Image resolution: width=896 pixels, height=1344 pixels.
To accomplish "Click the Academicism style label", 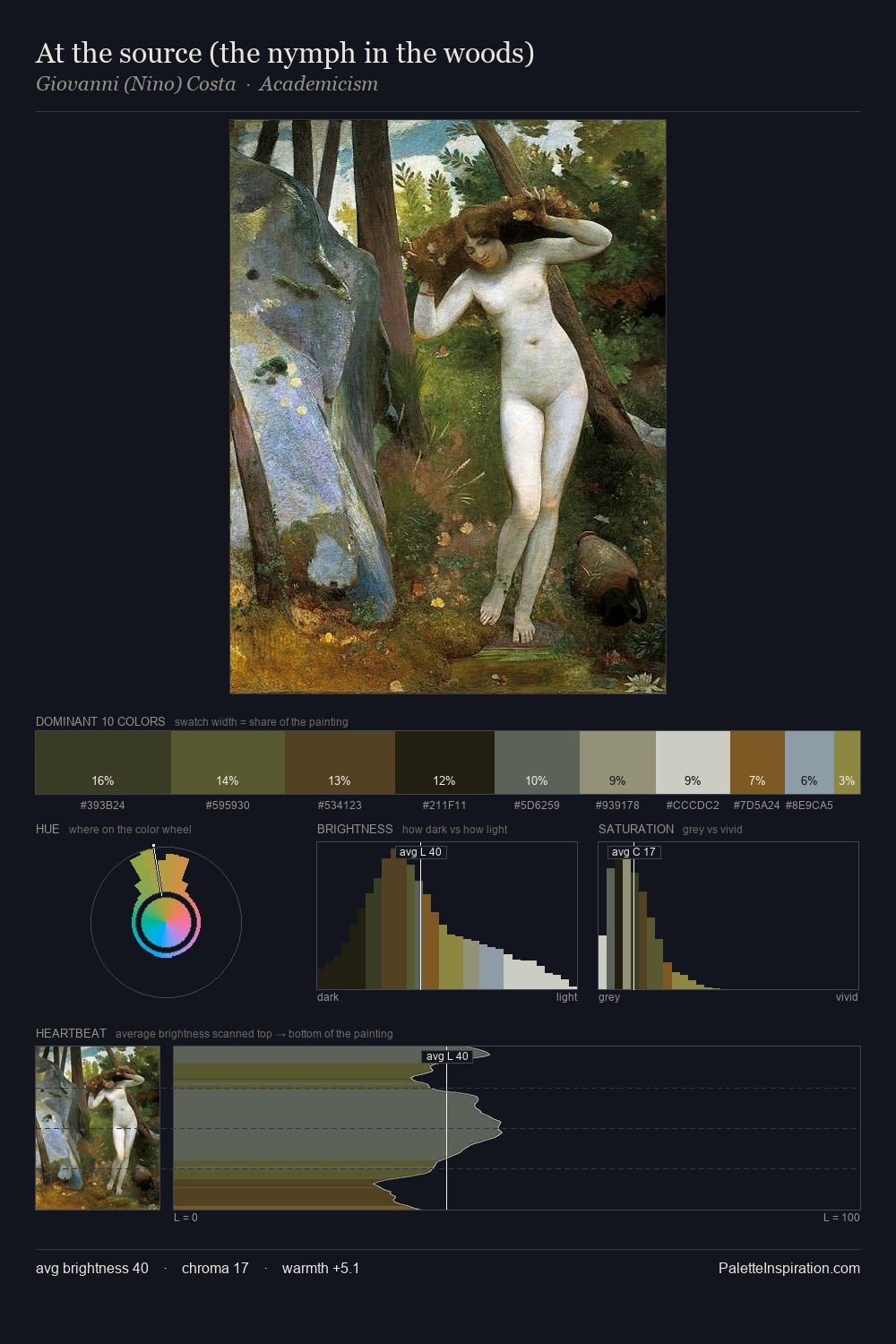I will coord(318,84).
